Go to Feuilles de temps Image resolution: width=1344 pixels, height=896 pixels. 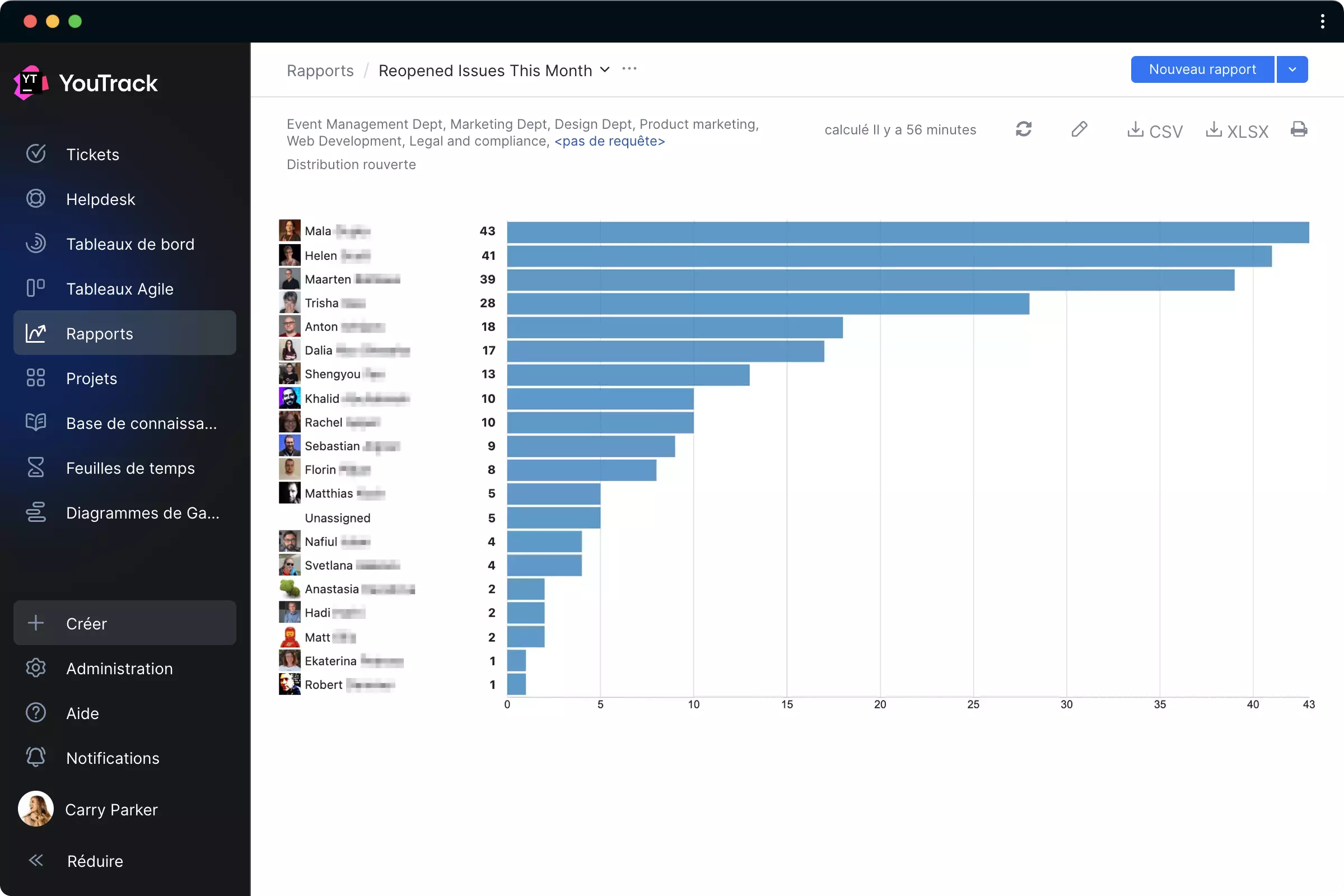click(130, 468)
